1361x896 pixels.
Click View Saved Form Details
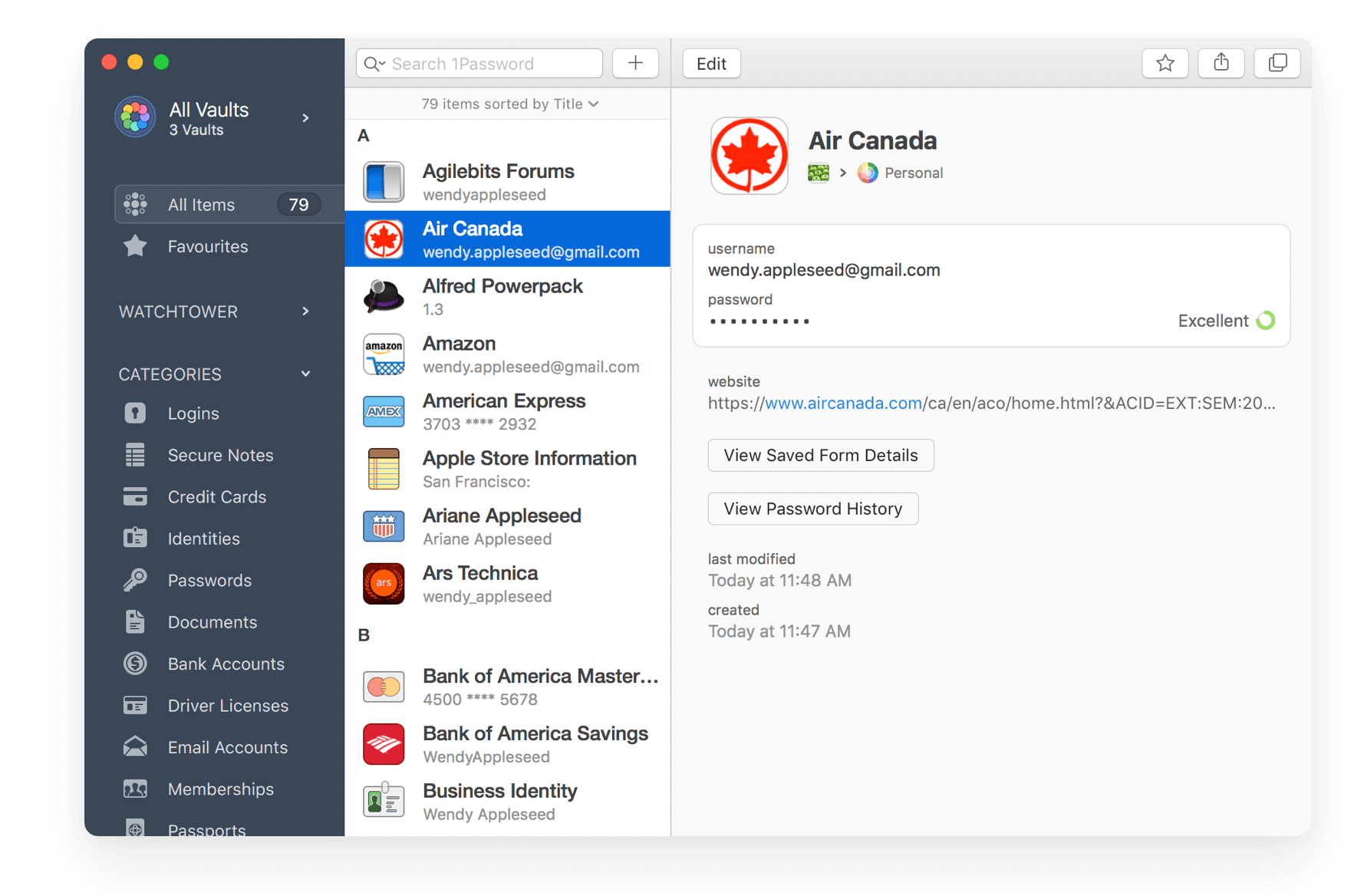tap(821, 455)
